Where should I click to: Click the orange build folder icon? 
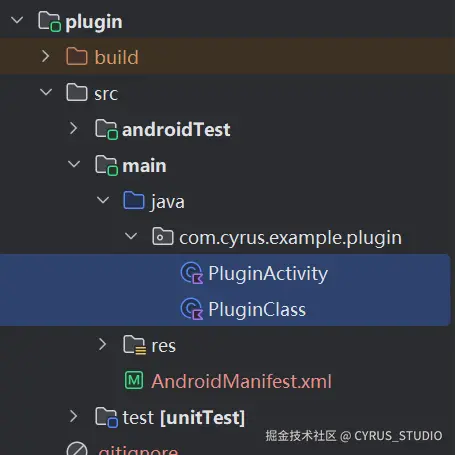pos(77,56)
